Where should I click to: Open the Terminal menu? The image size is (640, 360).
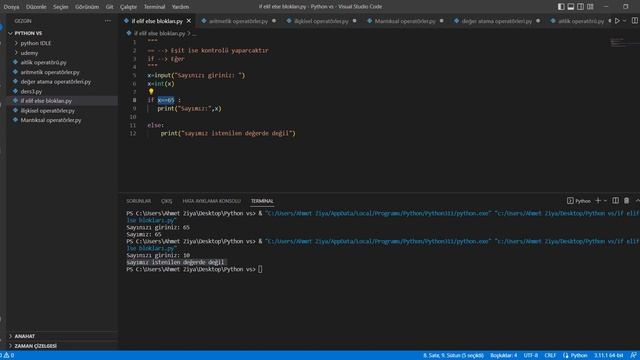point(155,7)
